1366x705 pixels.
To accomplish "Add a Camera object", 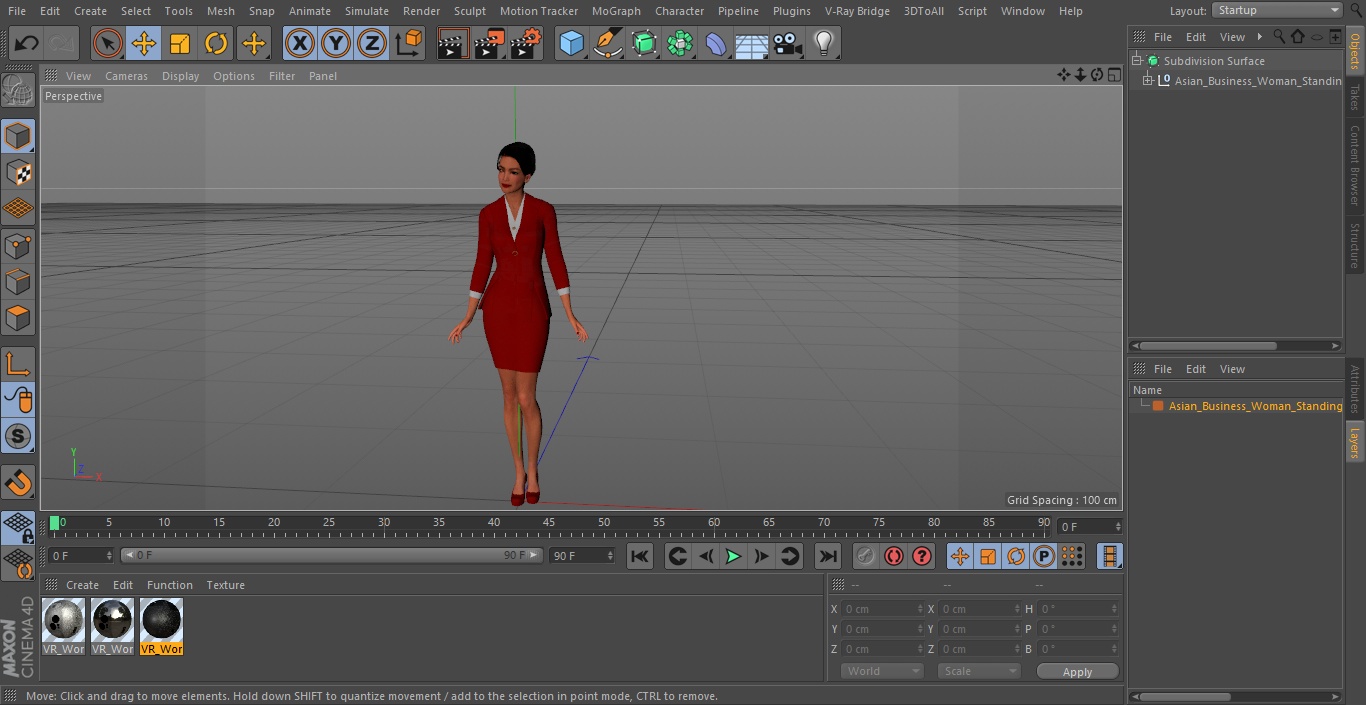I will click(788, 44).
